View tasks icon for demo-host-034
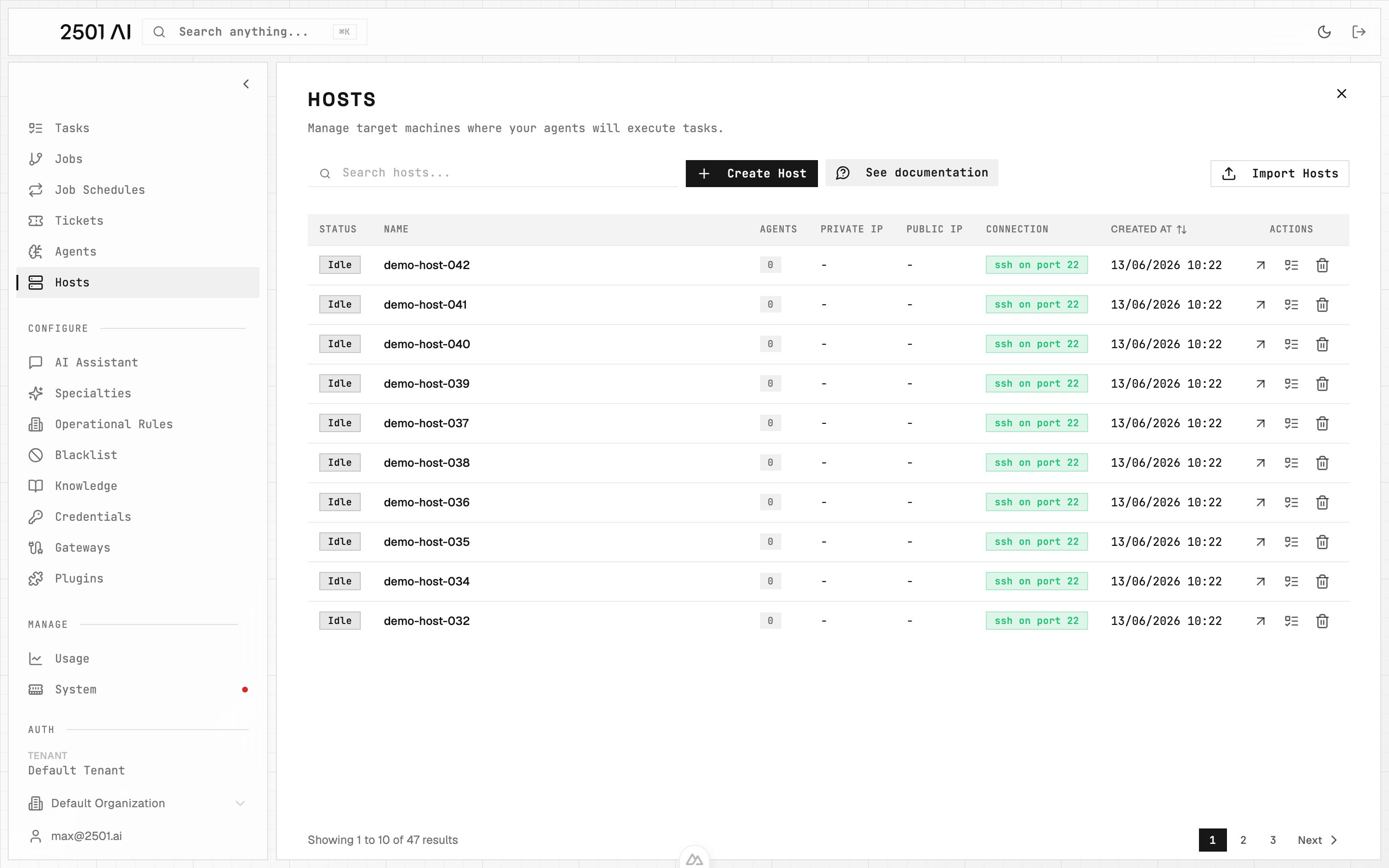The height and width of the screenshot is (868, 1389). 1292,582
